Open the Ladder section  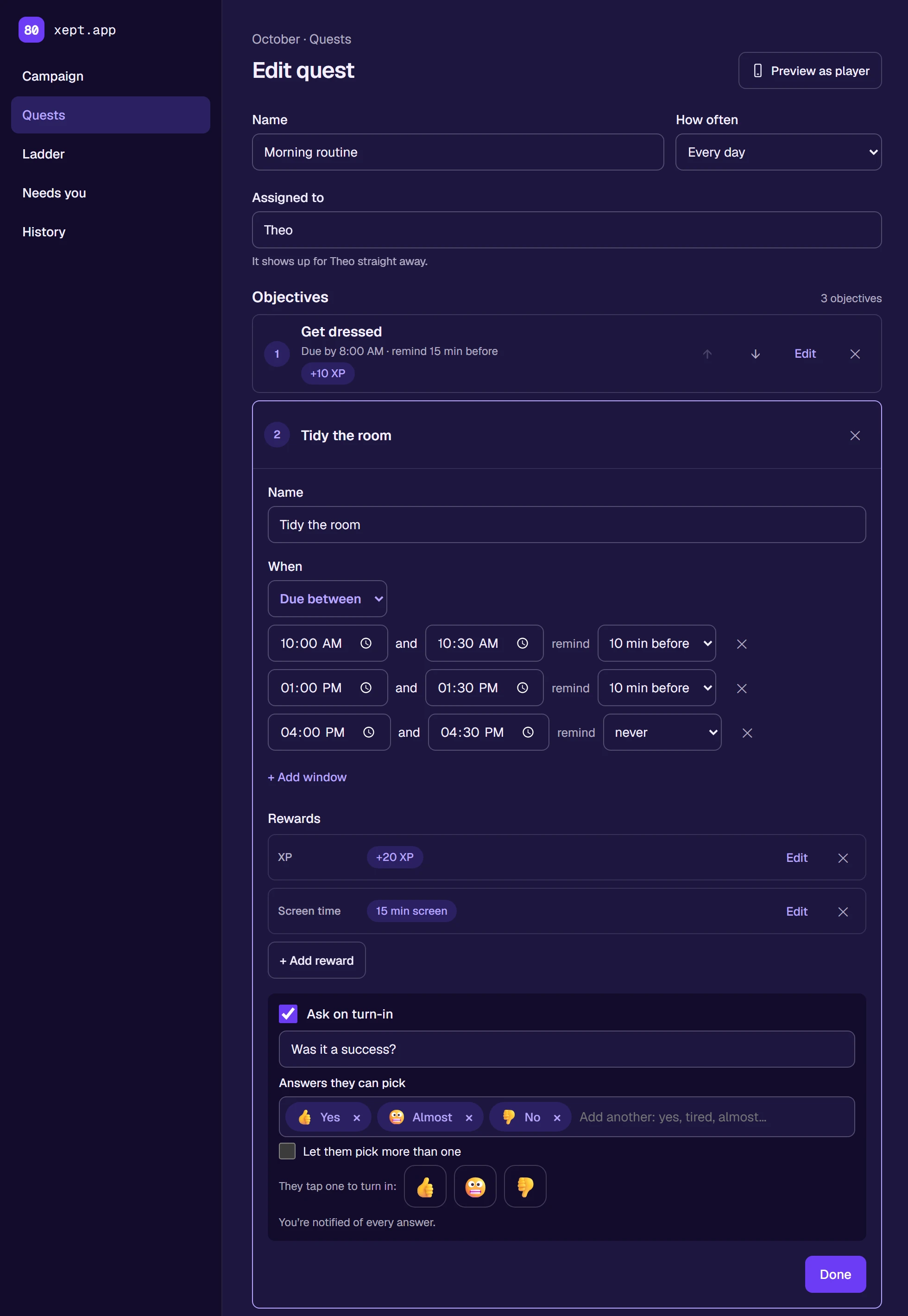(110, 154)
